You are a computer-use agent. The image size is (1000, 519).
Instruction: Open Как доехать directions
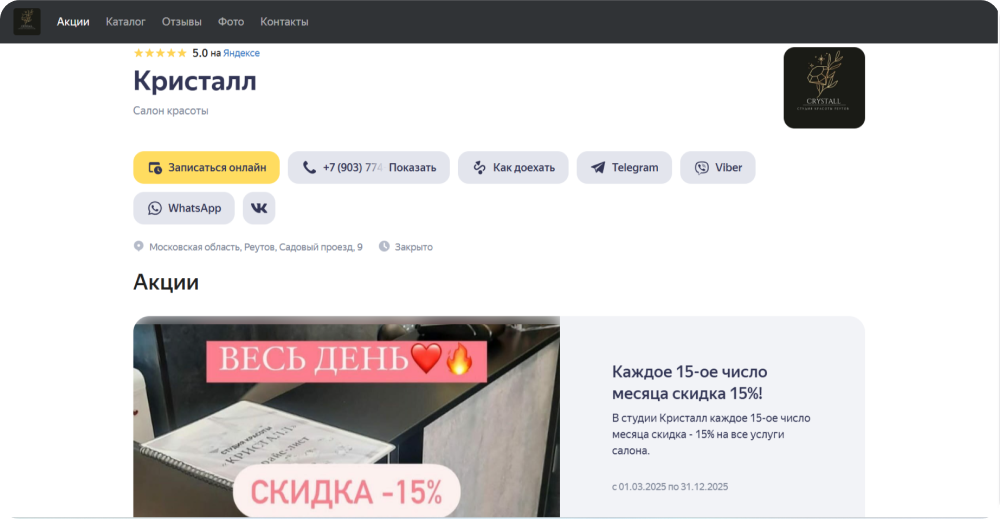click(x=513, y=167)
